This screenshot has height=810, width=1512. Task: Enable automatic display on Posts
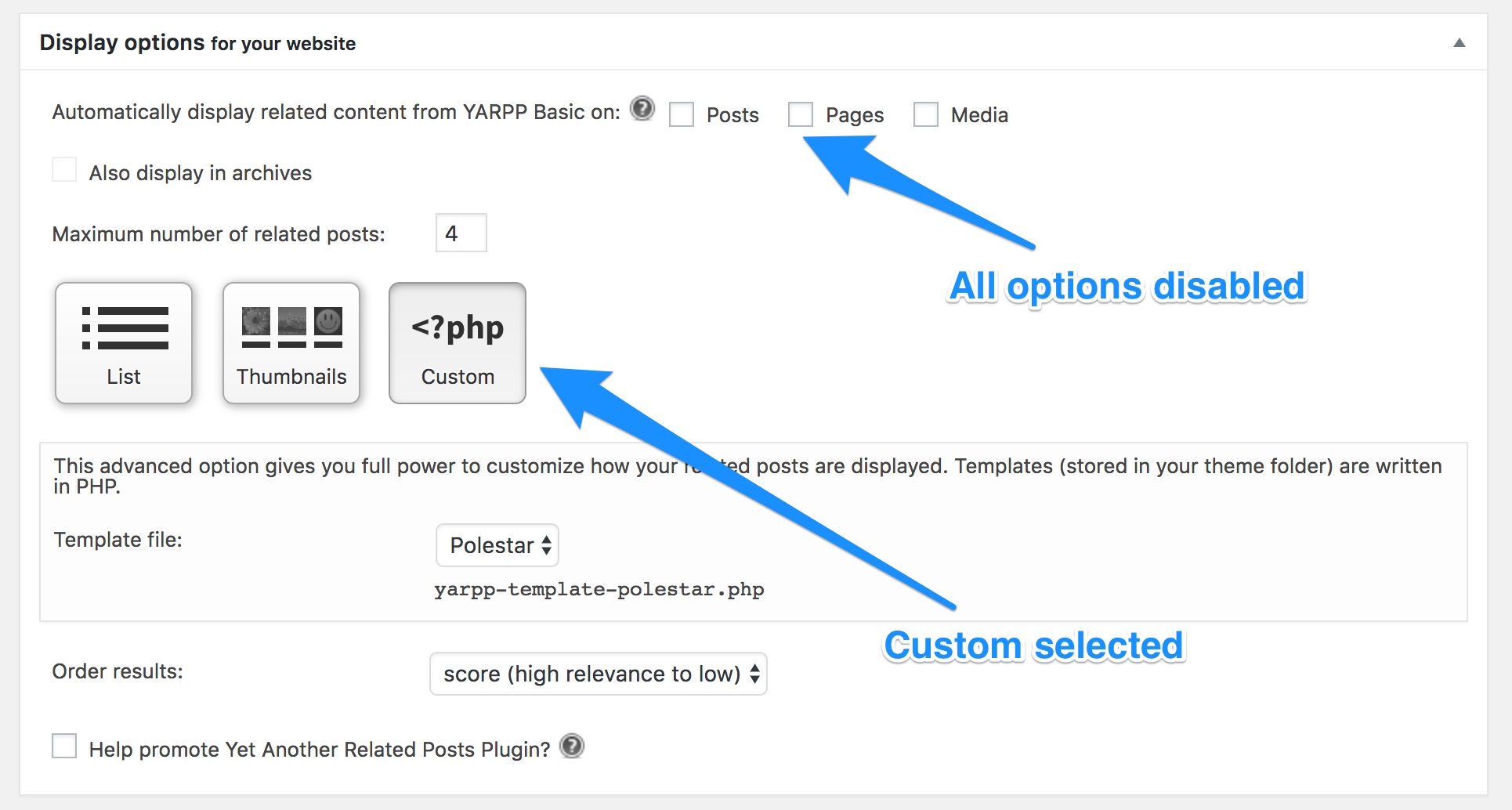pyautogui.click(x=682, y=114)
